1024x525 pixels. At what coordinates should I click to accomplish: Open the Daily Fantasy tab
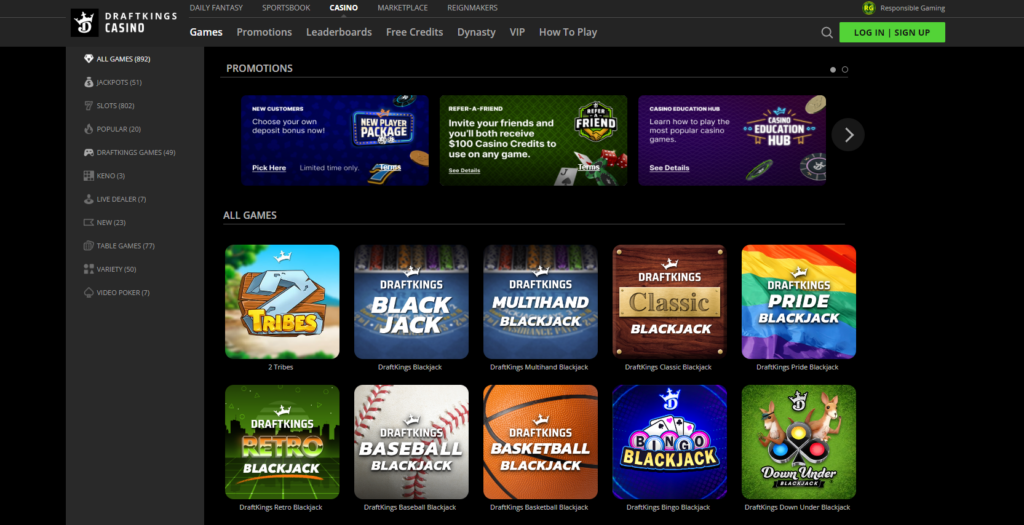pos(216,8)
